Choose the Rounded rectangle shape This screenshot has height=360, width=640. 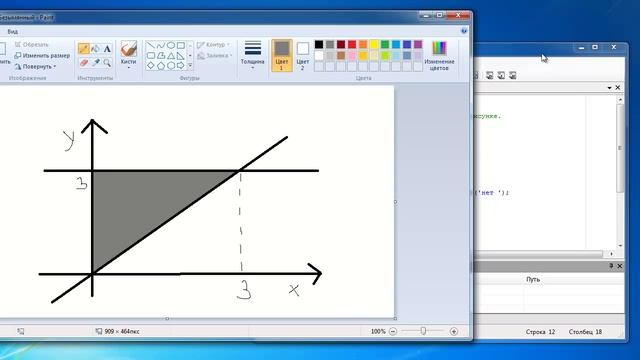(x=151, y=56)
